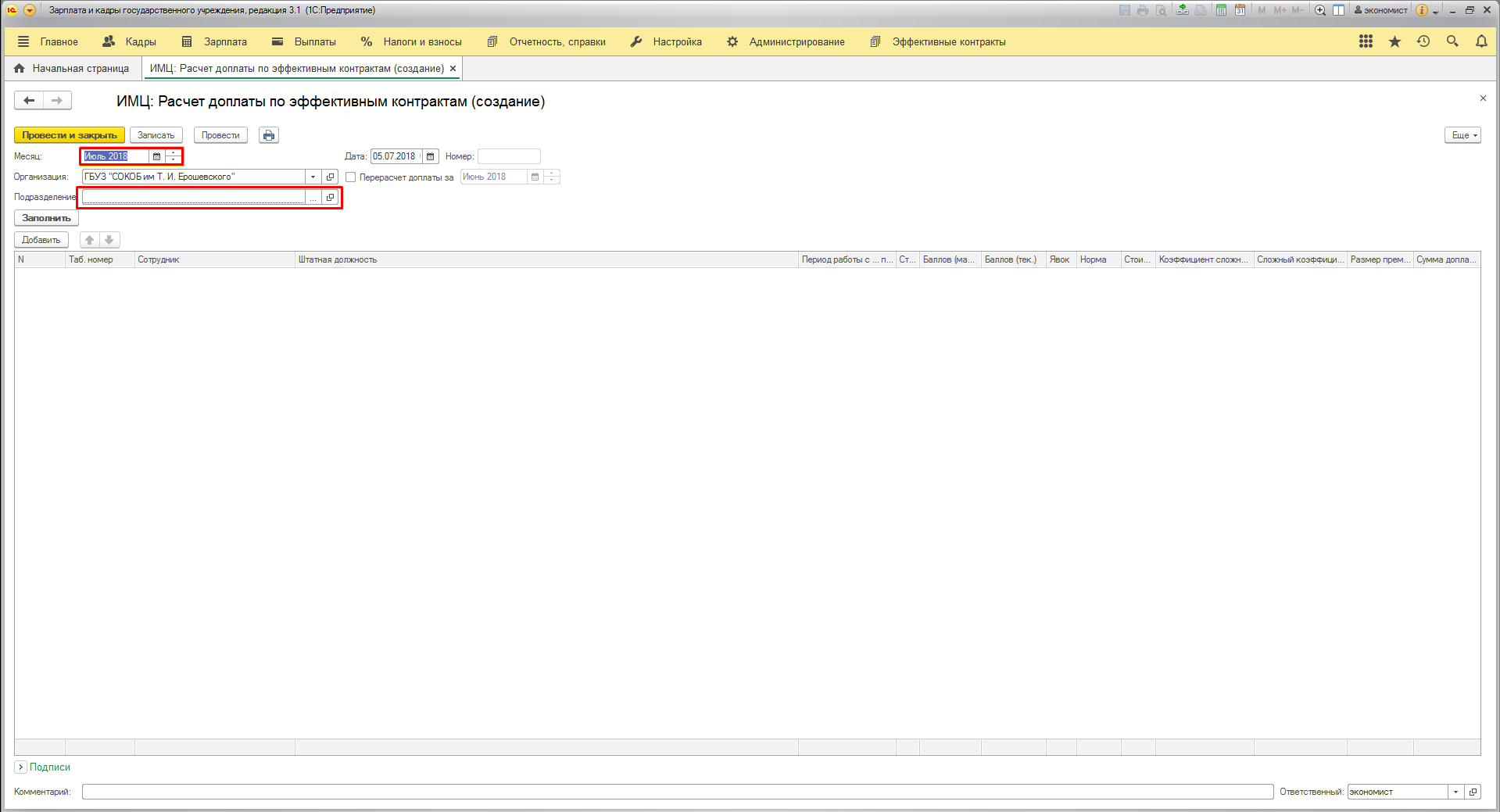Open the favorites star icon

1394,42
